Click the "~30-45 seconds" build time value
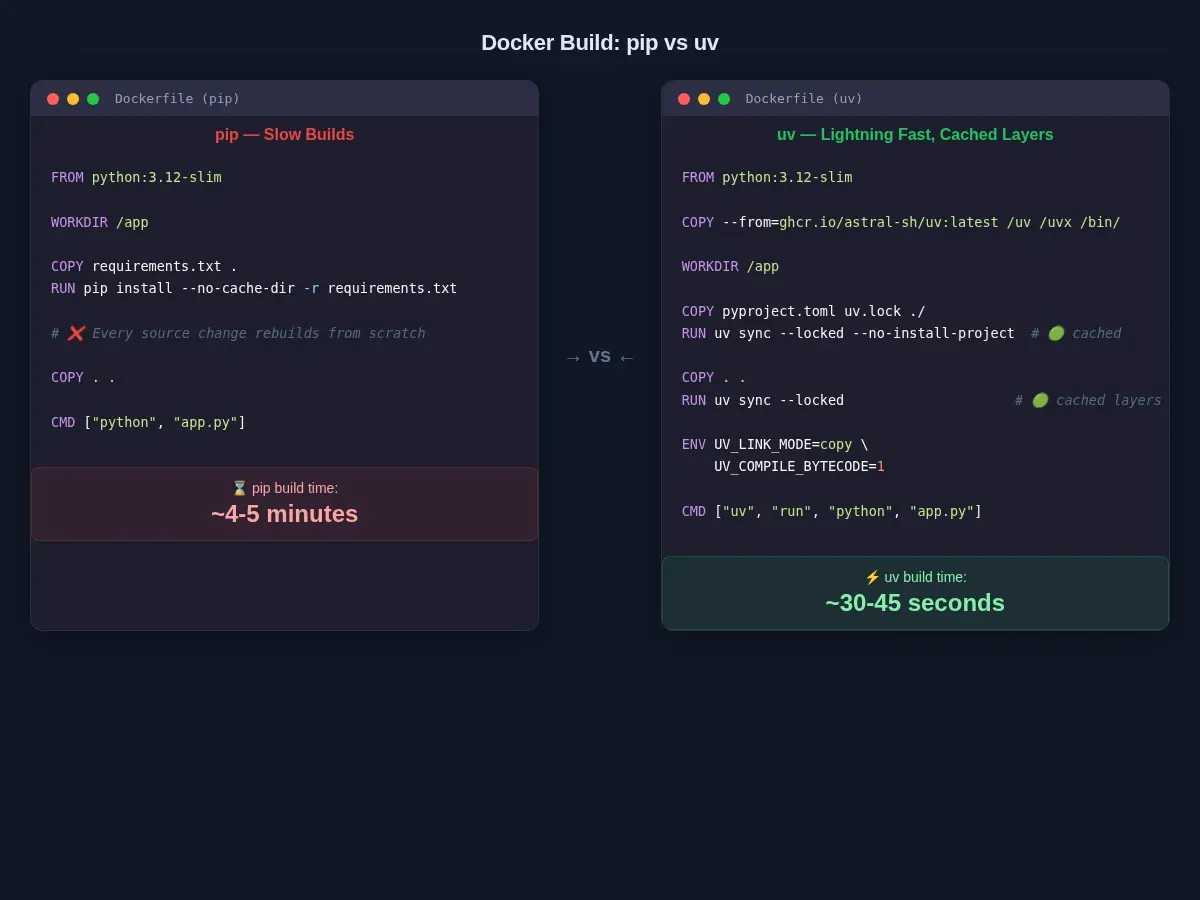This screenshot has height=900, width=1200. point(915,603)
